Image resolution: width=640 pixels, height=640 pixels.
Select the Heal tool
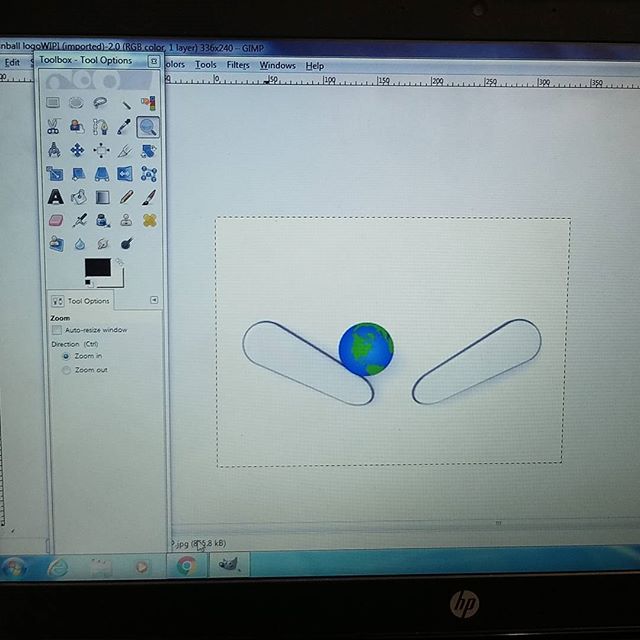(149, 220)
